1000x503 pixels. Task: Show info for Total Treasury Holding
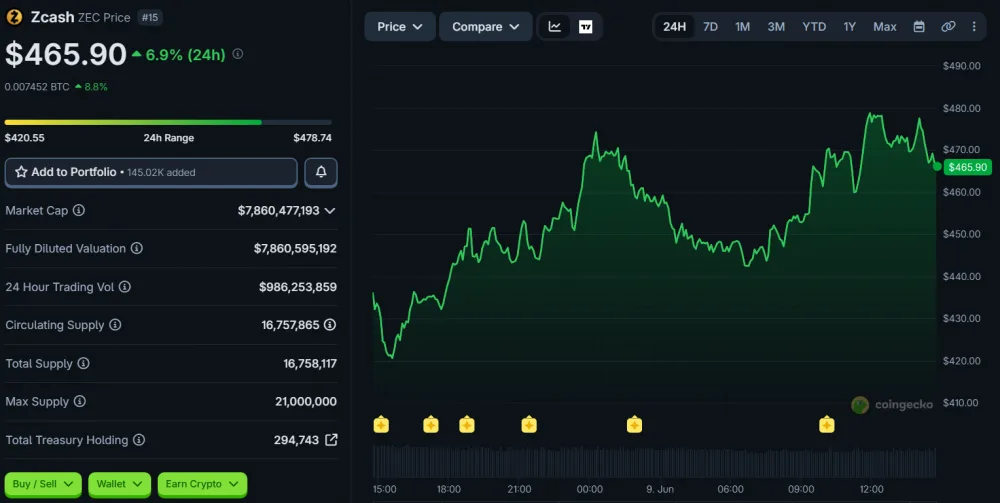pyautogui.click(x=138, y=440)
